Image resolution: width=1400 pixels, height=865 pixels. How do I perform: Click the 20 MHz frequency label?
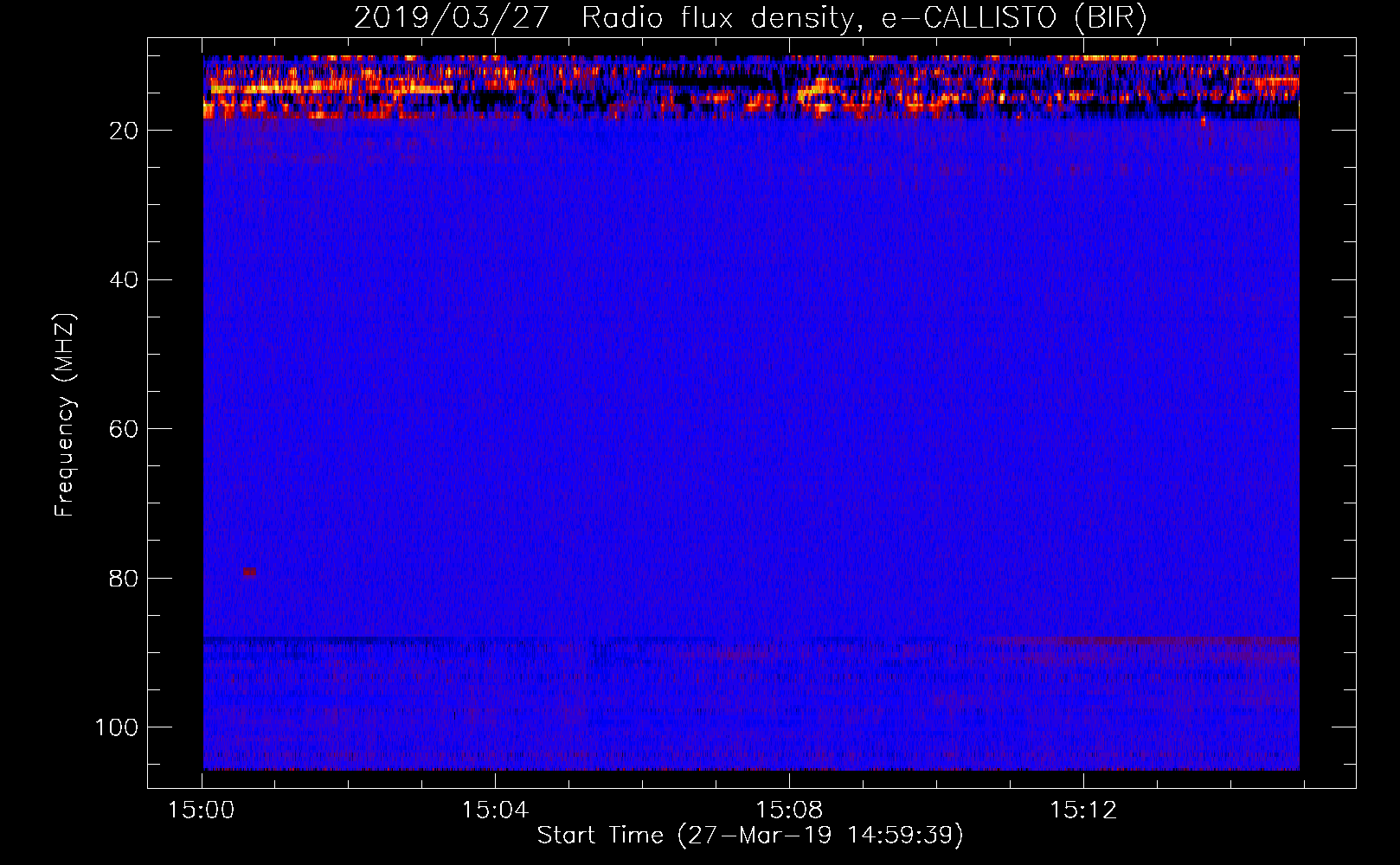click(x=124, y=131)
